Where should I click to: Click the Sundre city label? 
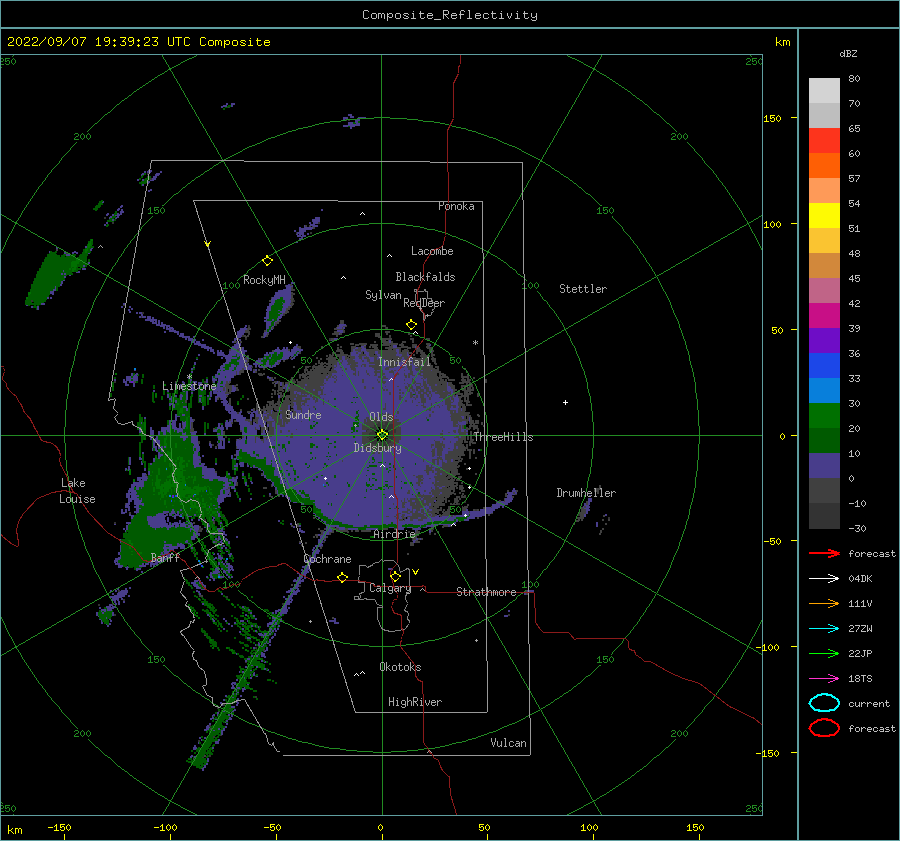pyautogui.click(x=303, y=414)
